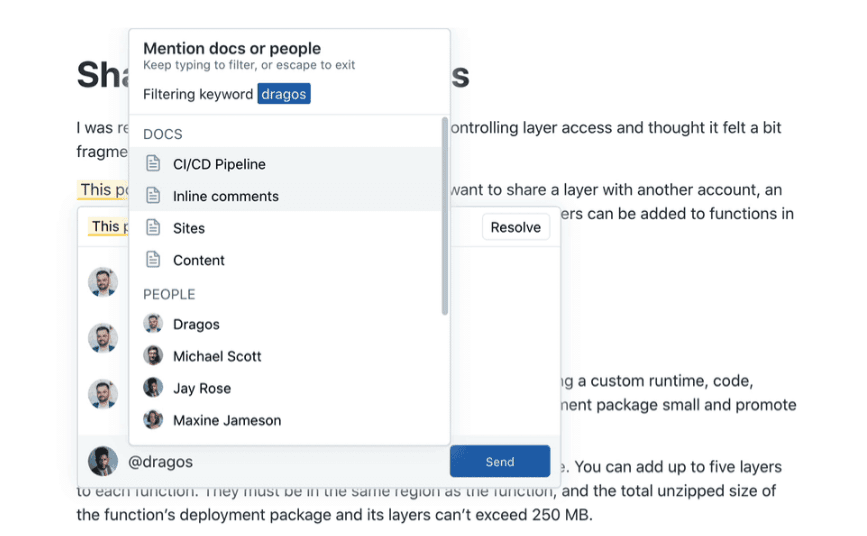Click Dragos's avatar in the People list
This screenshot has height=536, width=867.
click(x=153, y=324)
